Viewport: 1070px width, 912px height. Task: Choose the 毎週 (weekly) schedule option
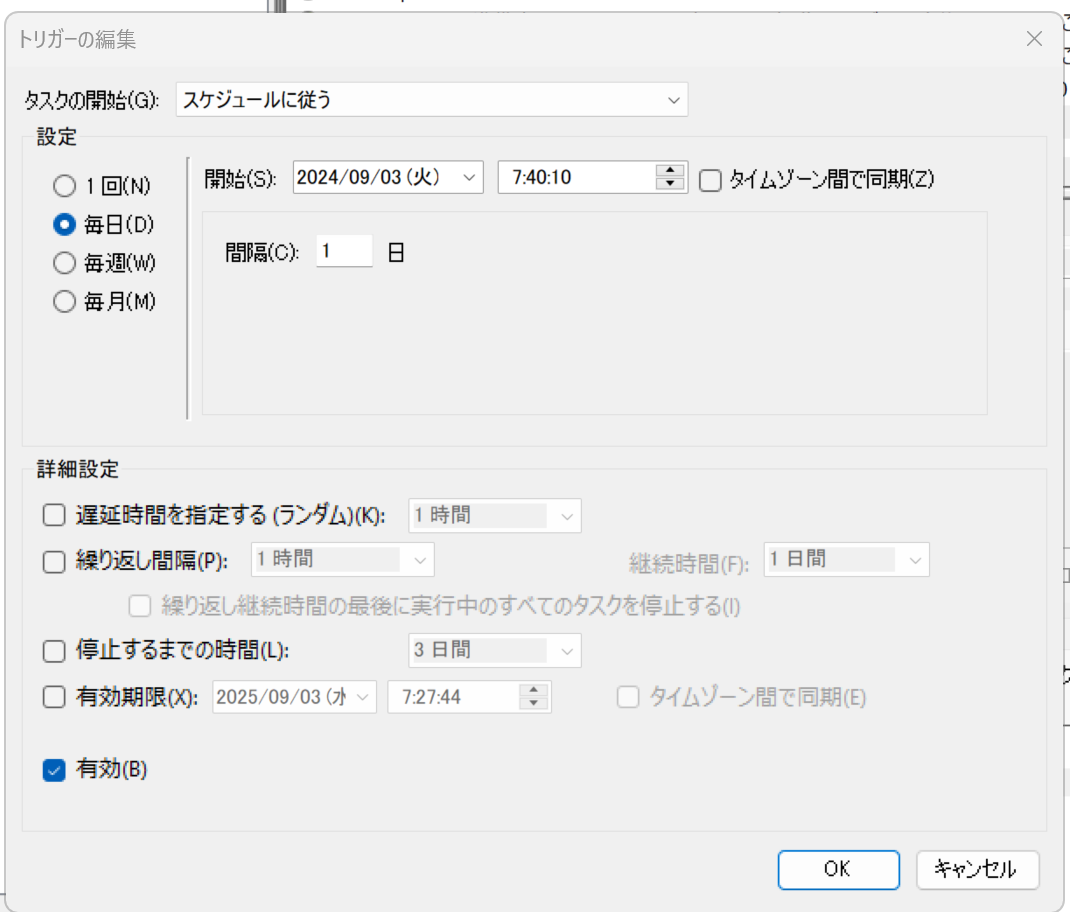pyautogui.click(x=65, y=263)
